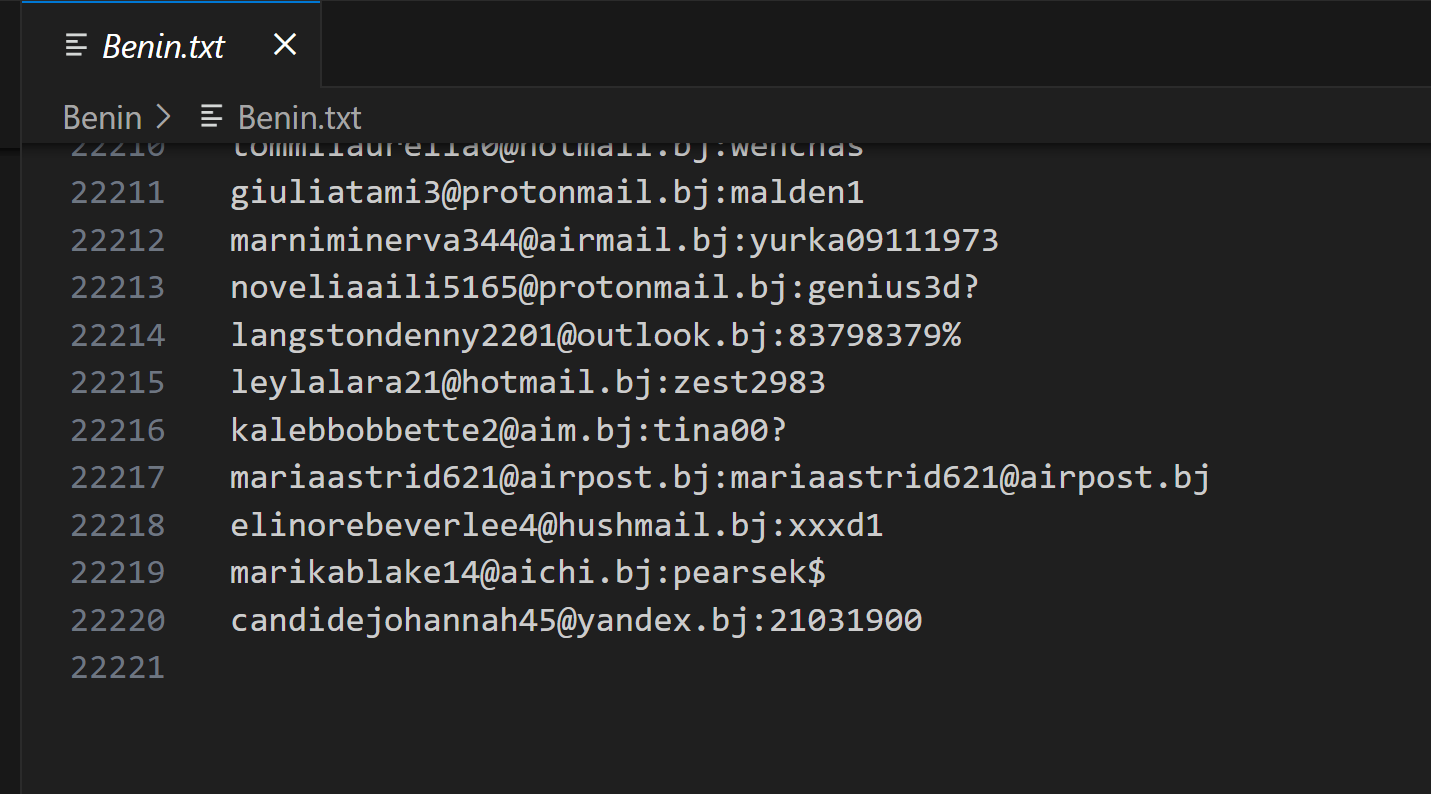Image resolution: width=1431 pixels, height=794 pixels.
Task: Click line number 22217 in the gutter
Action: coord(117,477)
